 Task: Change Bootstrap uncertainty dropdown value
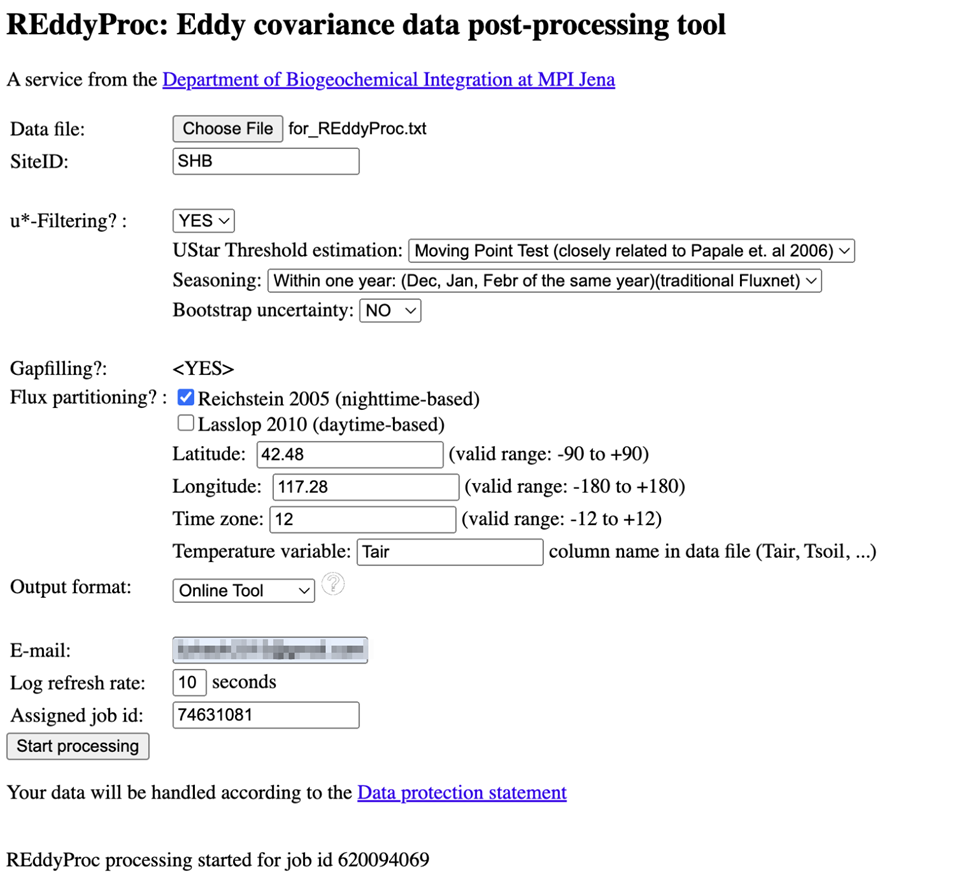click(x=390, y=311)
